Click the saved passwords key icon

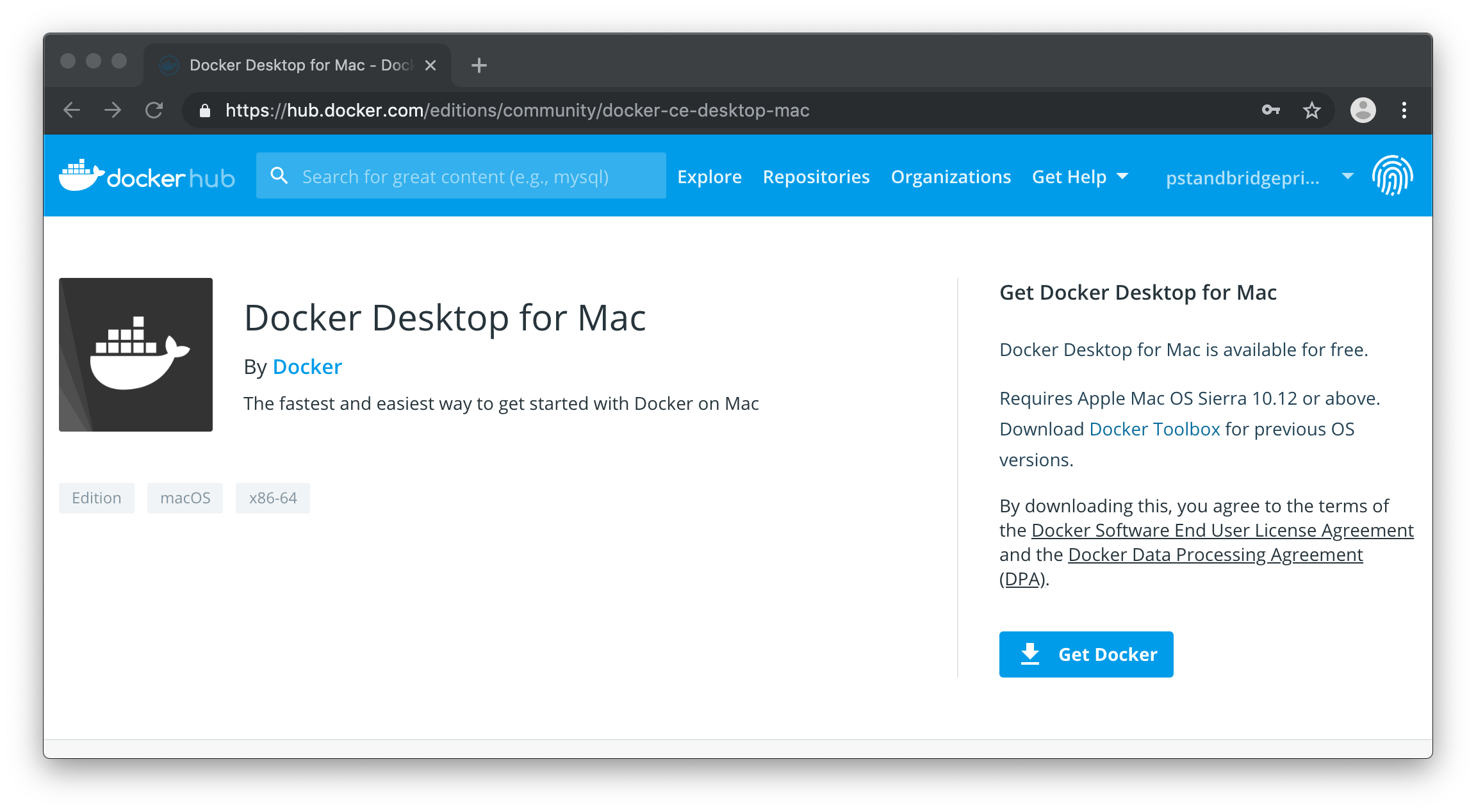(1270, 110)
